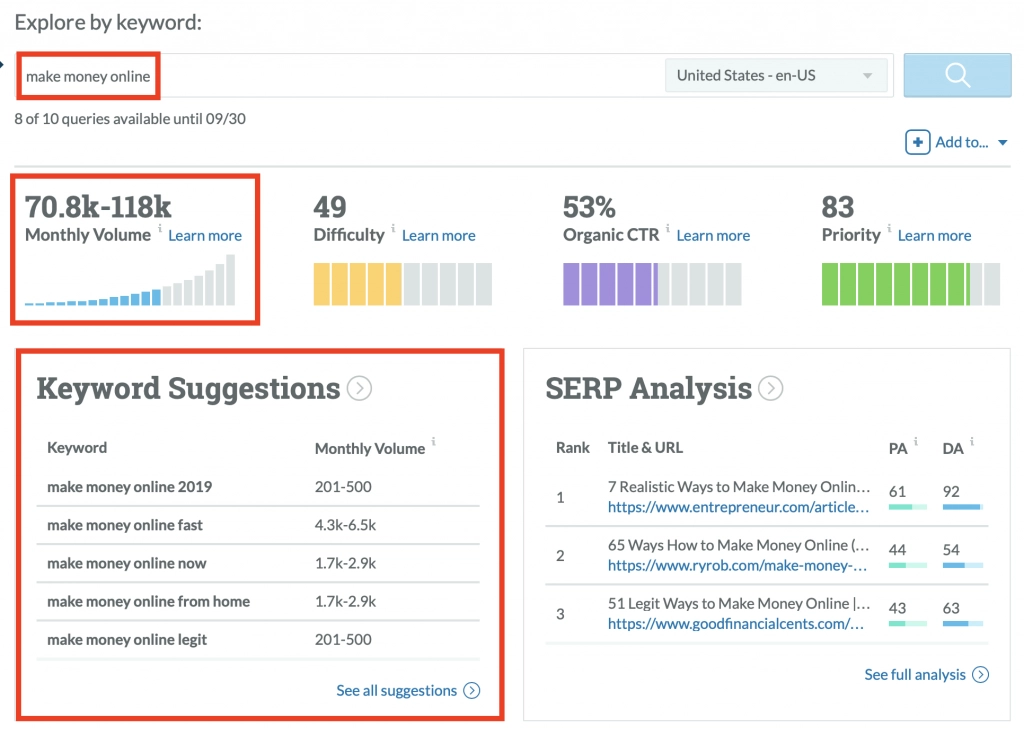
Task: Click the info icon beside Priority
Action: pyautogui.click(x=889, y=229)
